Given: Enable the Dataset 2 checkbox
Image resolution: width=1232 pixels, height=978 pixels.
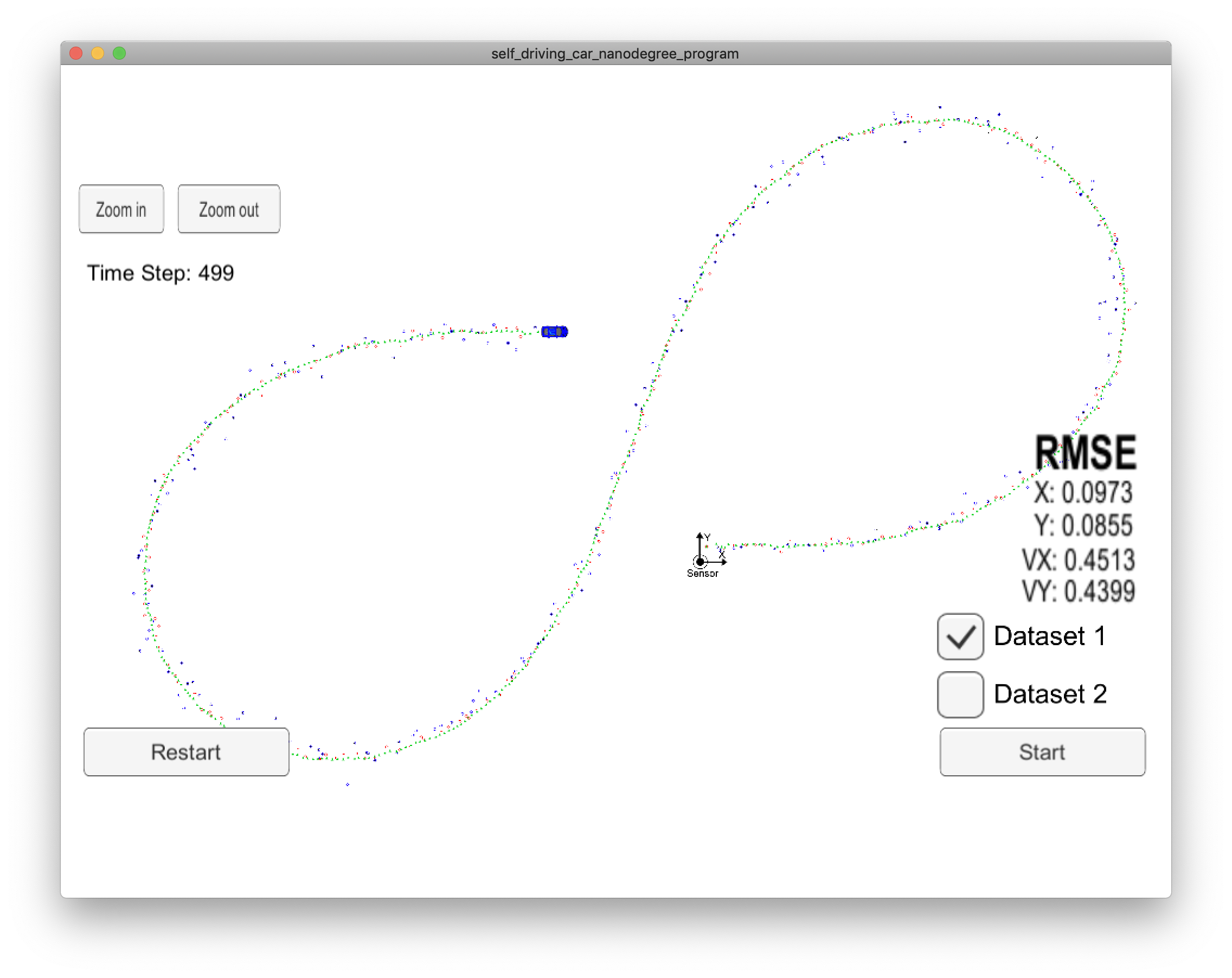Looking at the screenshot, I should point(960,694).
